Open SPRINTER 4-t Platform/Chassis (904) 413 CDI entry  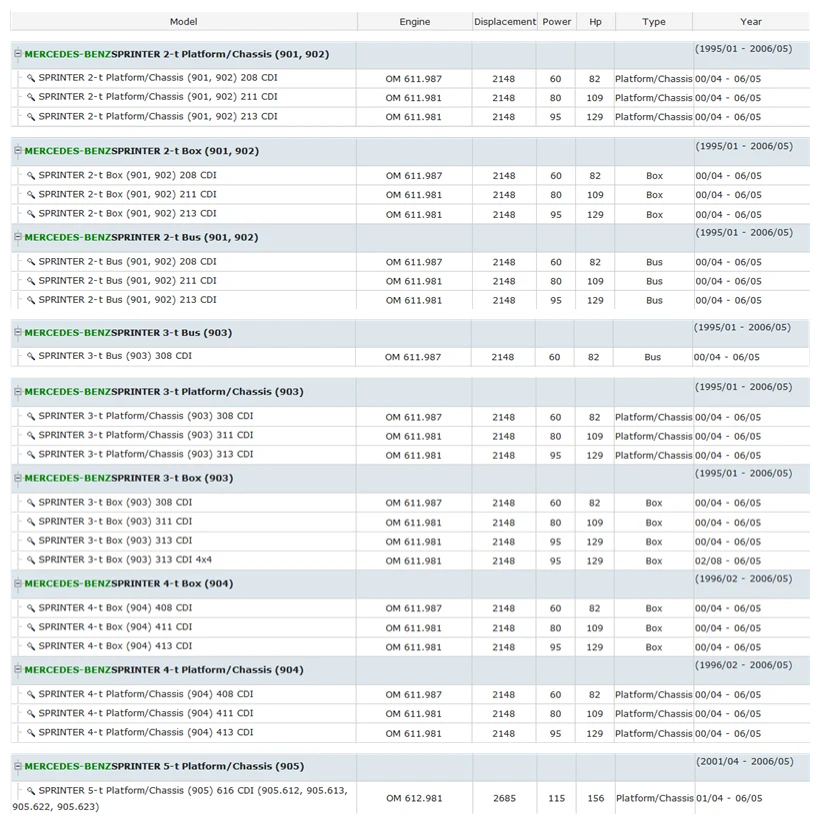click(x=146, y=733)
